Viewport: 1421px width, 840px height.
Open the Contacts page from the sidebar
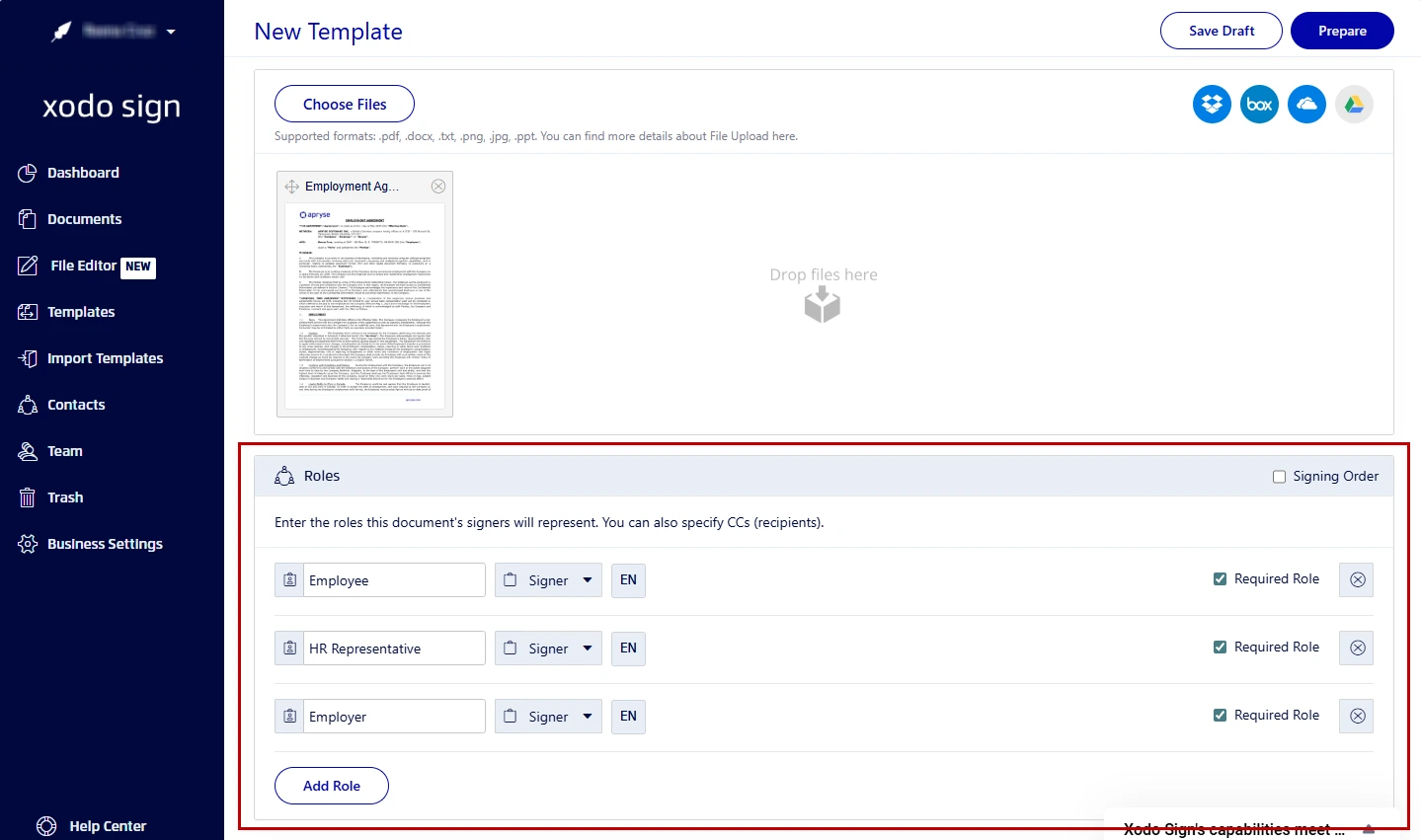point(76,404)
